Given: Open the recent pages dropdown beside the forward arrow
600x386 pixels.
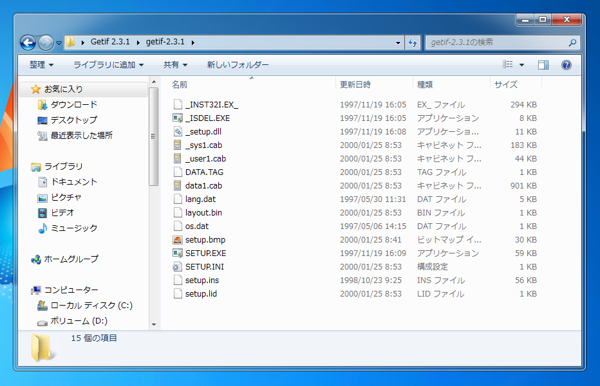Looking at the screenshot, I should click(x=59, y=43).
